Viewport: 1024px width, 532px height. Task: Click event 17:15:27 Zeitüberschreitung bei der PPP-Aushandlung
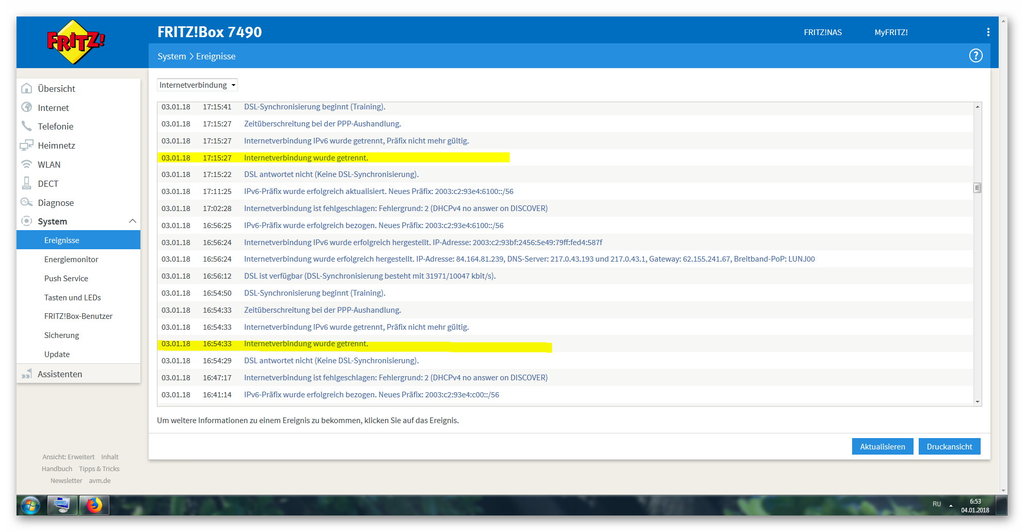(566, 123)
